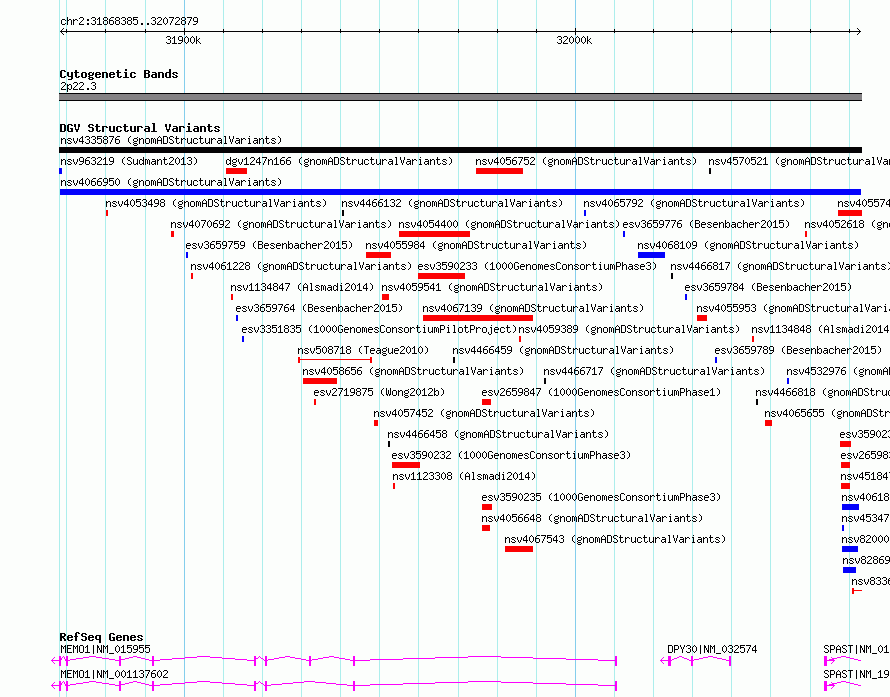Viewport: 890px width, 697px height.
Task: Open nsv4057452 variant label
Action: click(484, 413)
